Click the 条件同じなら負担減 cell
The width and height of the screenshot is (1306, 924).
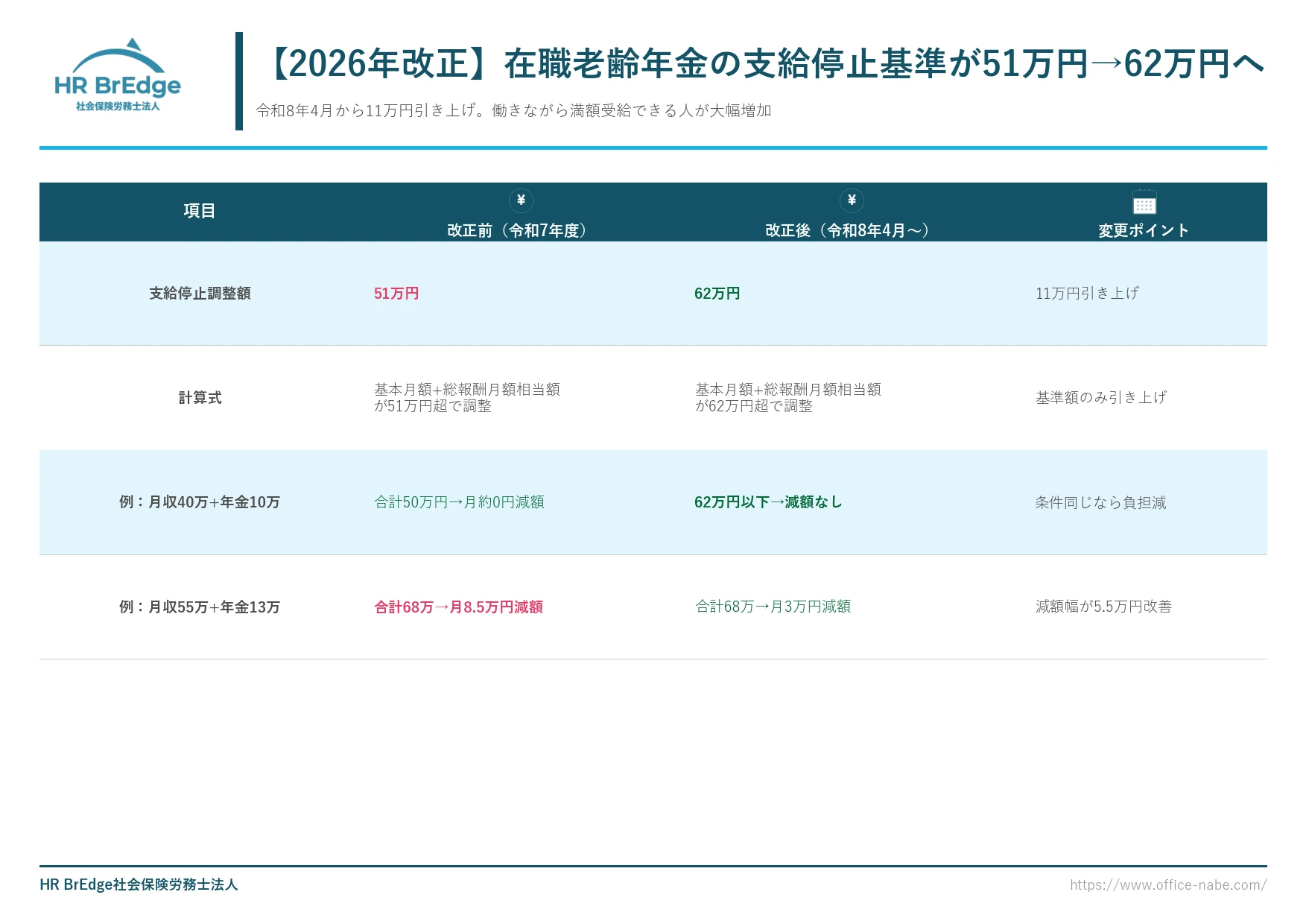coord(1100,502)
